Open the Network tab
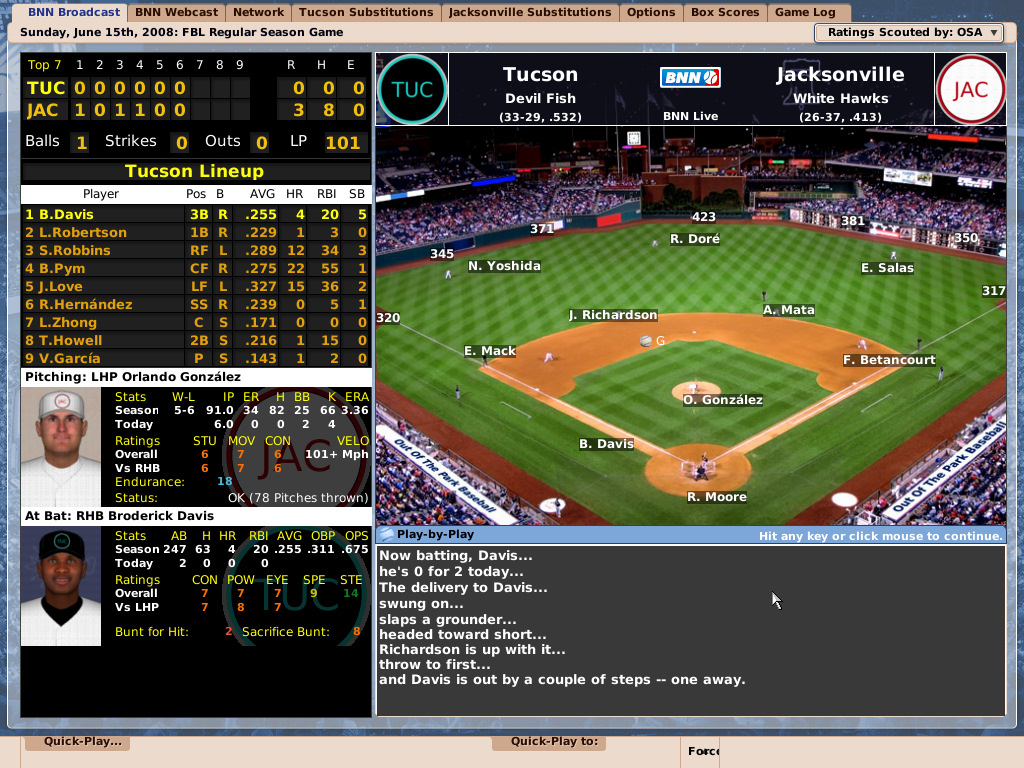Image resolution: width=1024 pixels, height=768 pixels. click(x=259, y=12)
